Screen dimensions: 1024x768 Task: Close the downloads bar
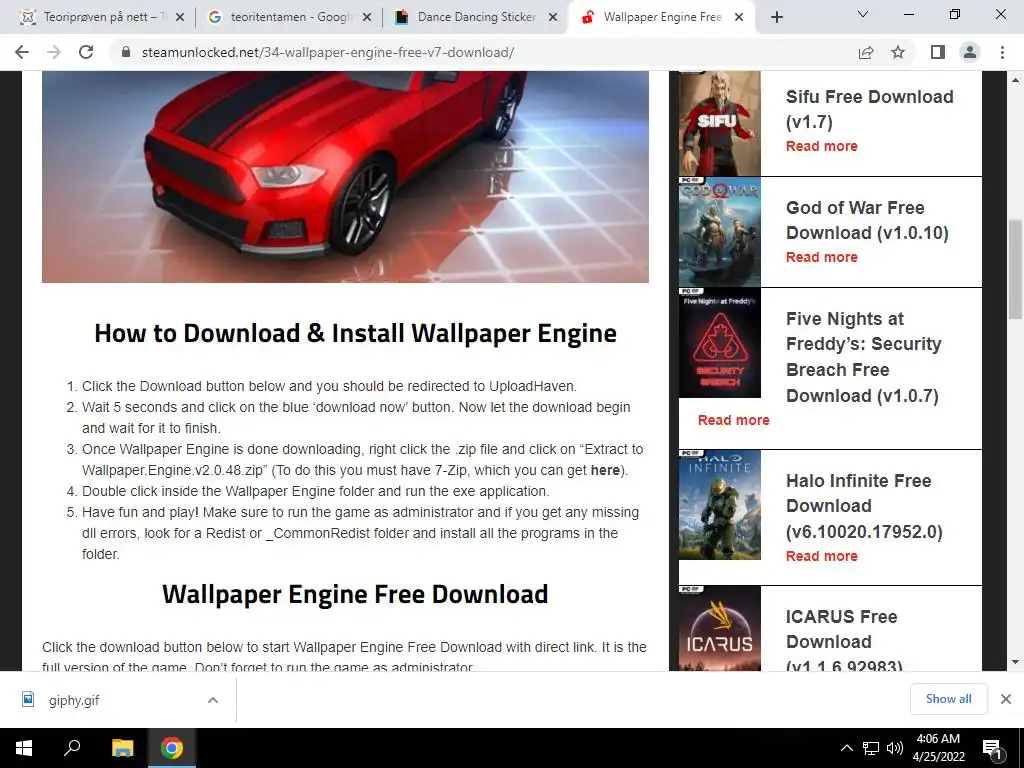pyautogui.click(x=1006, y=699)
